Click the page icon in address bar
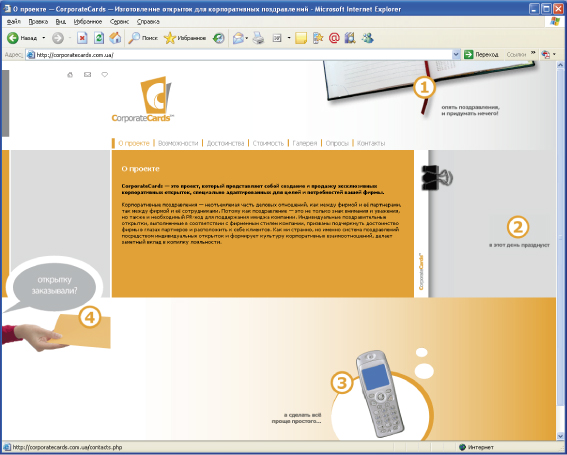Viewport: 567px width, 455px height. coord(31,55)
